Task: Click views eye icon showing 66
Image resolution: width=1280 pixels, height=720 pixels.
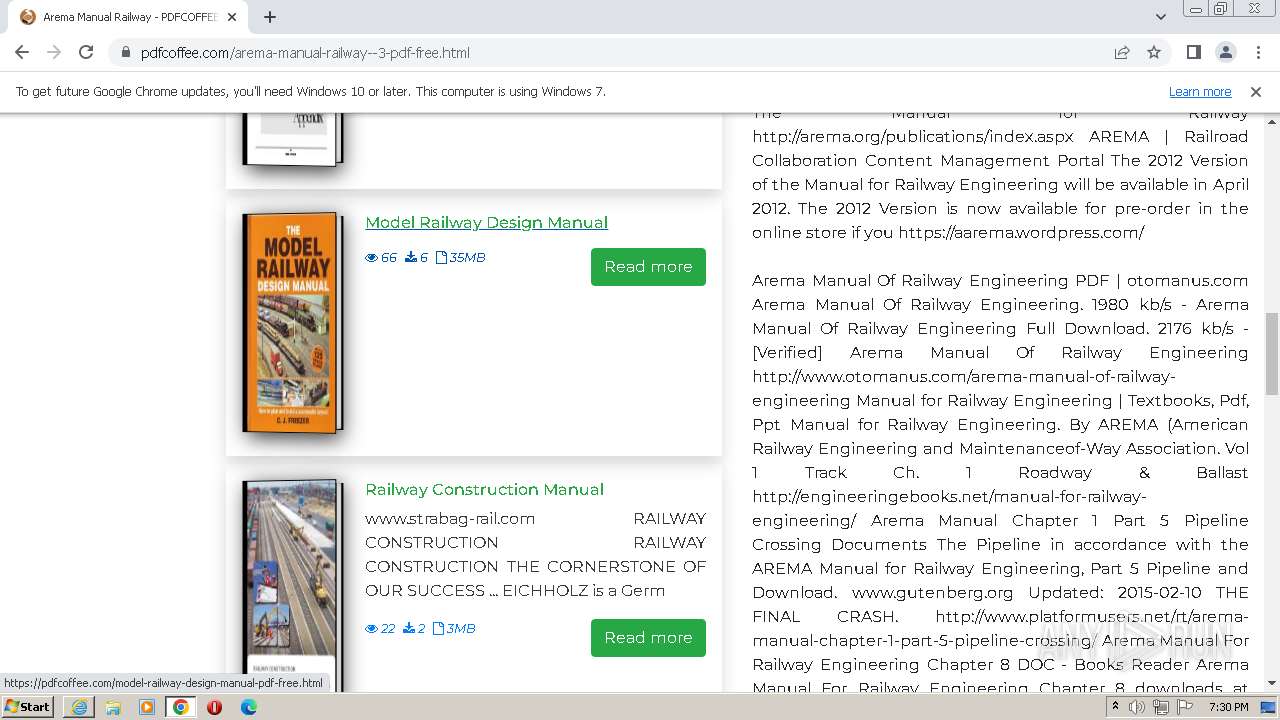Action: [x=371, y=258]
